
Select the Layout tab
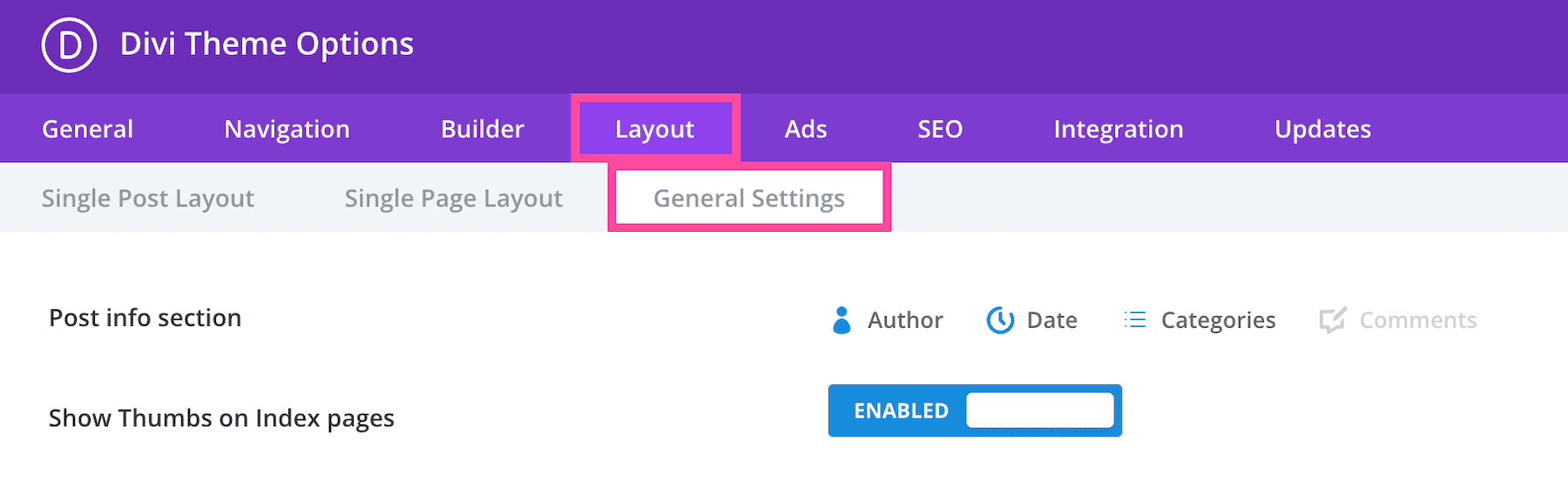654,129
